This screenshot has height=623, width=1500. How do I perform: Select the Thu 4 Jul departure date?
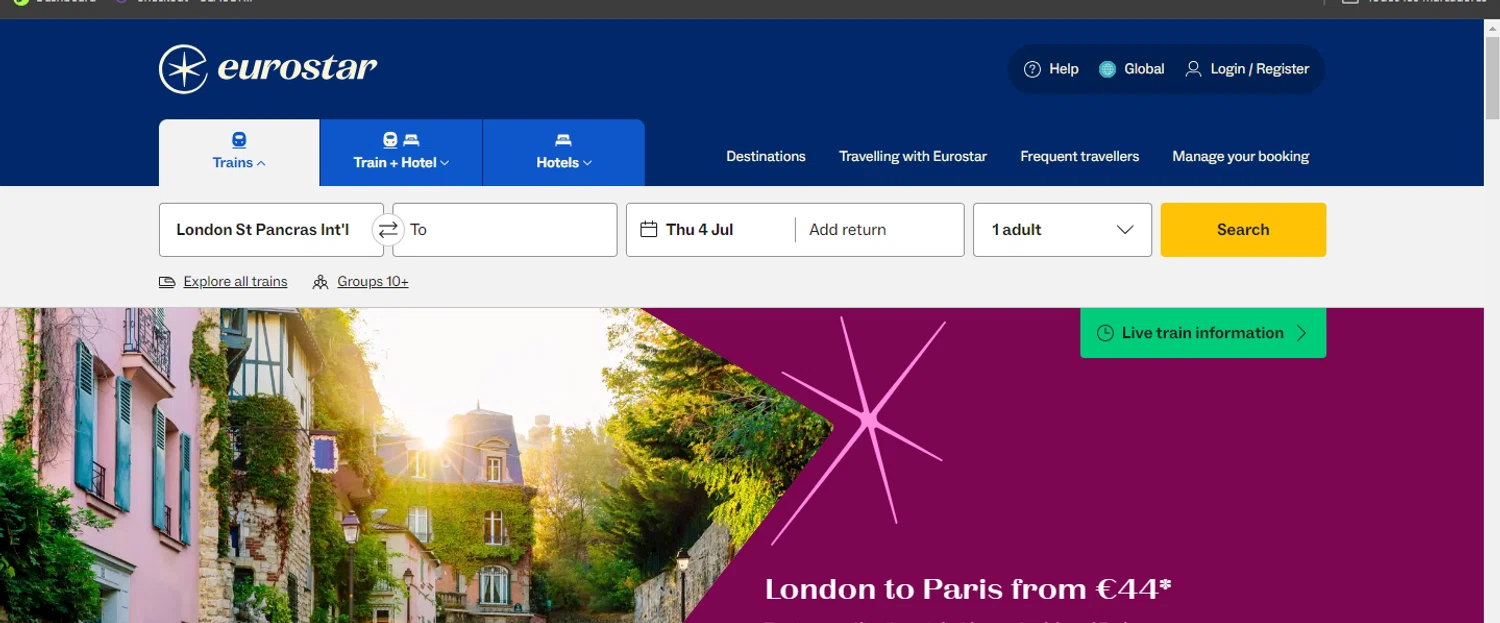(x=699, y=230)
